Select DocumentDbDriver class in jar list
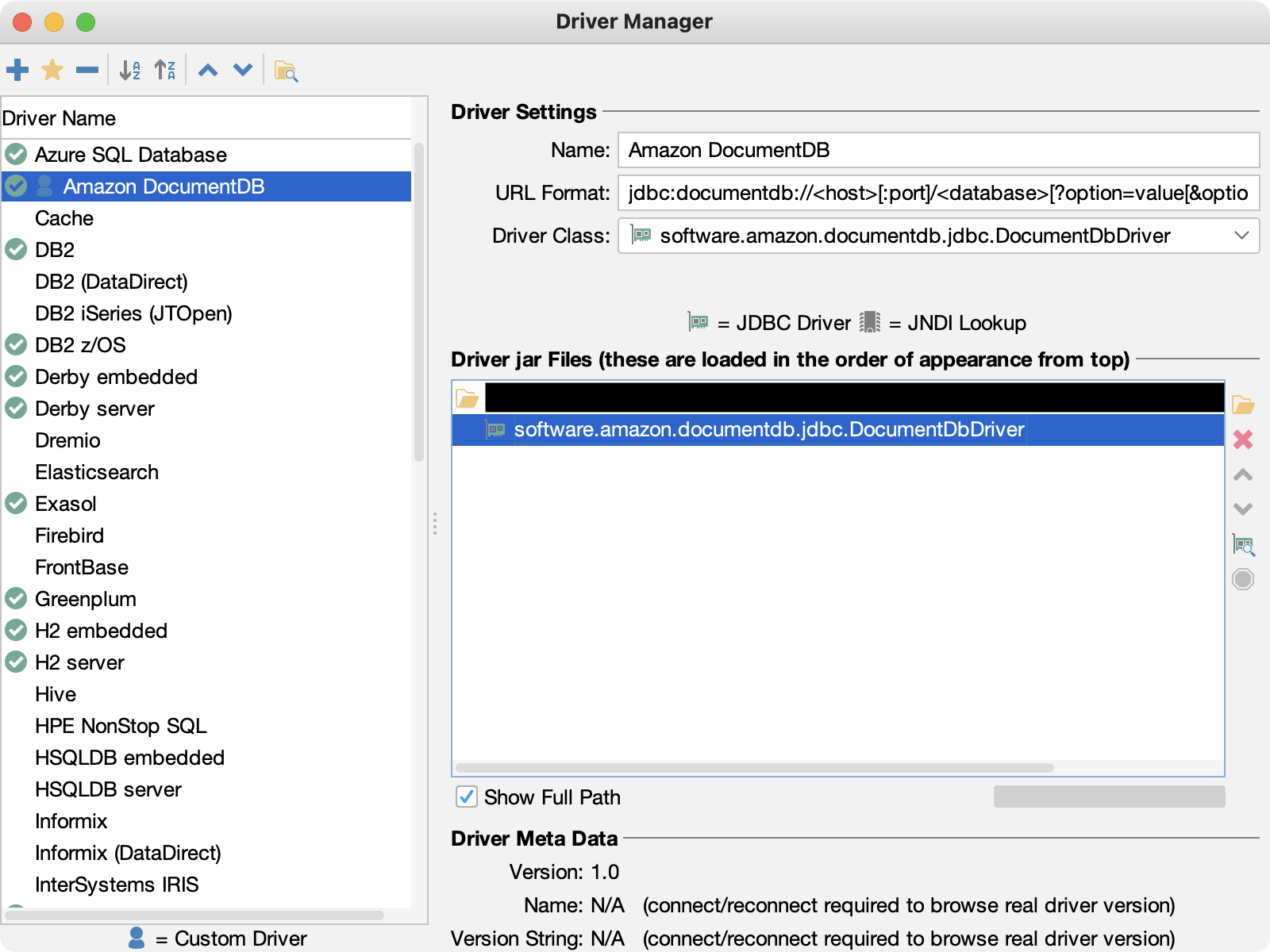The width and height of the screenshot is (1270, 952). point(838,430)
